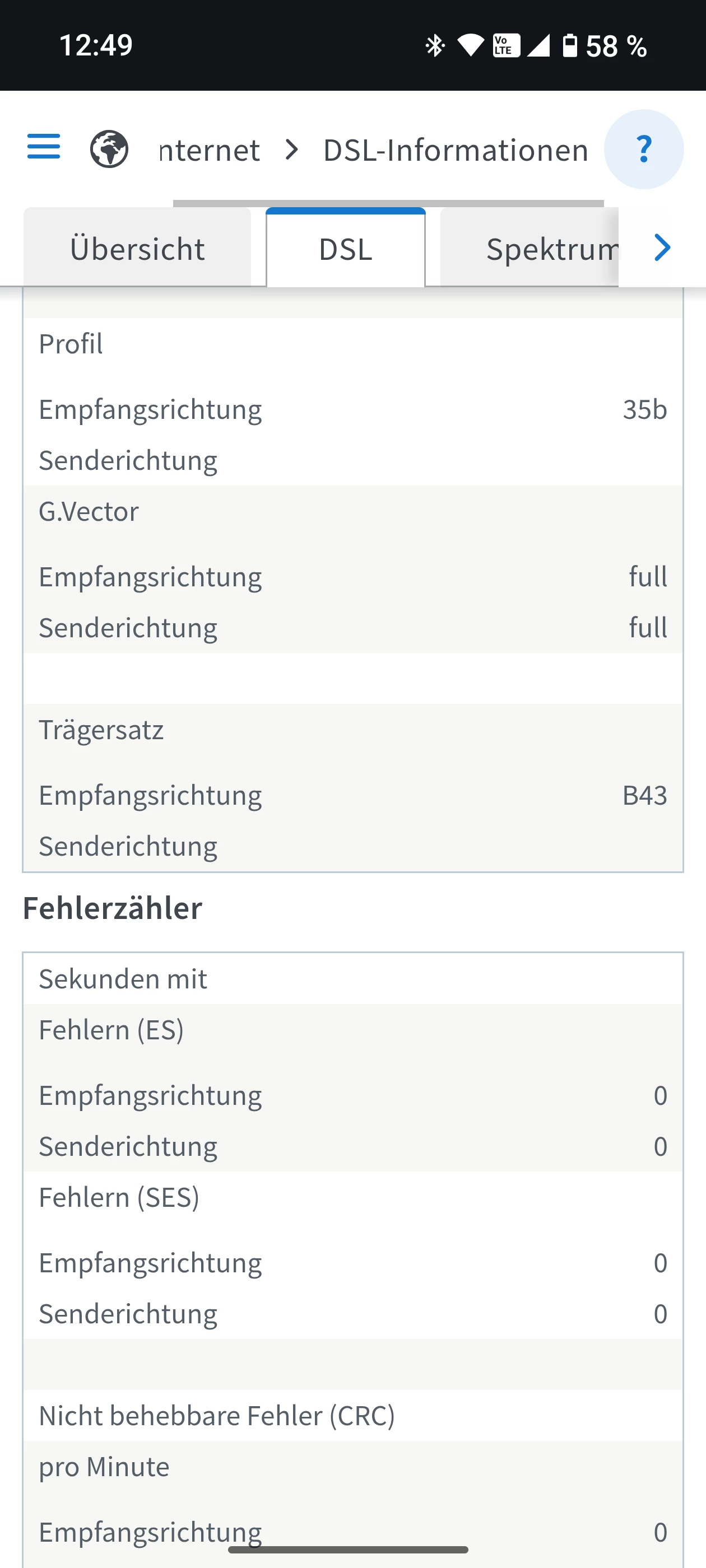Switch to the Übersicht tab
This screenshot has width=706, height=1568.
[137, 249]
